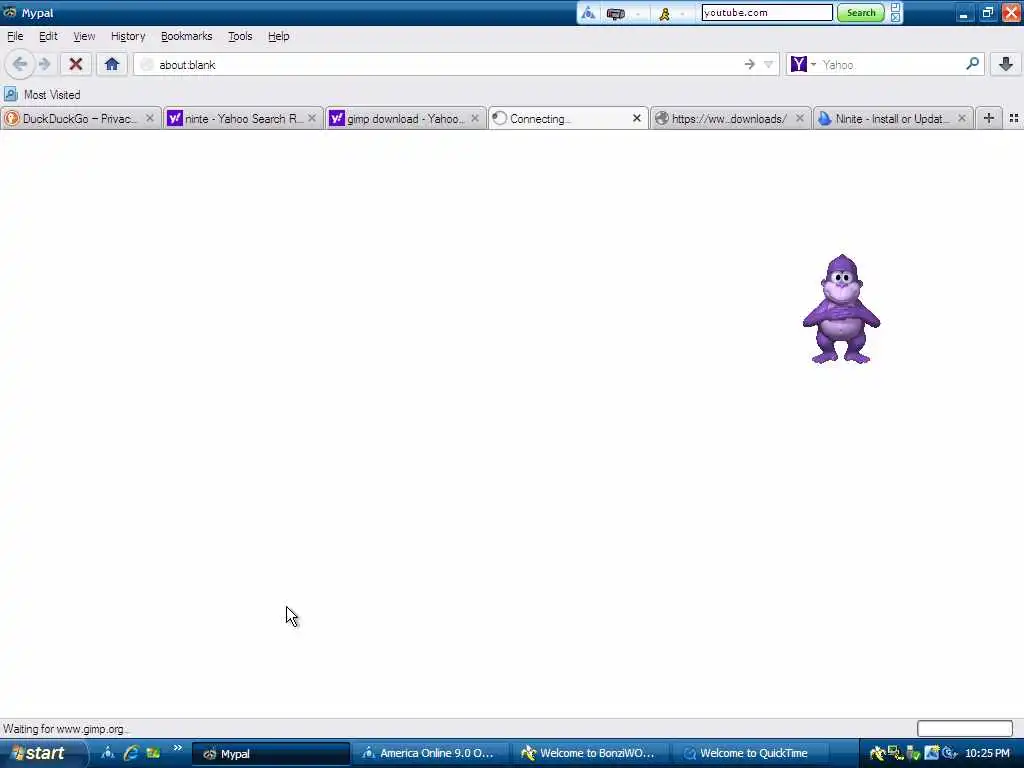
Task: Open the tab groups grid icon
Action: tap(1014, 118)
